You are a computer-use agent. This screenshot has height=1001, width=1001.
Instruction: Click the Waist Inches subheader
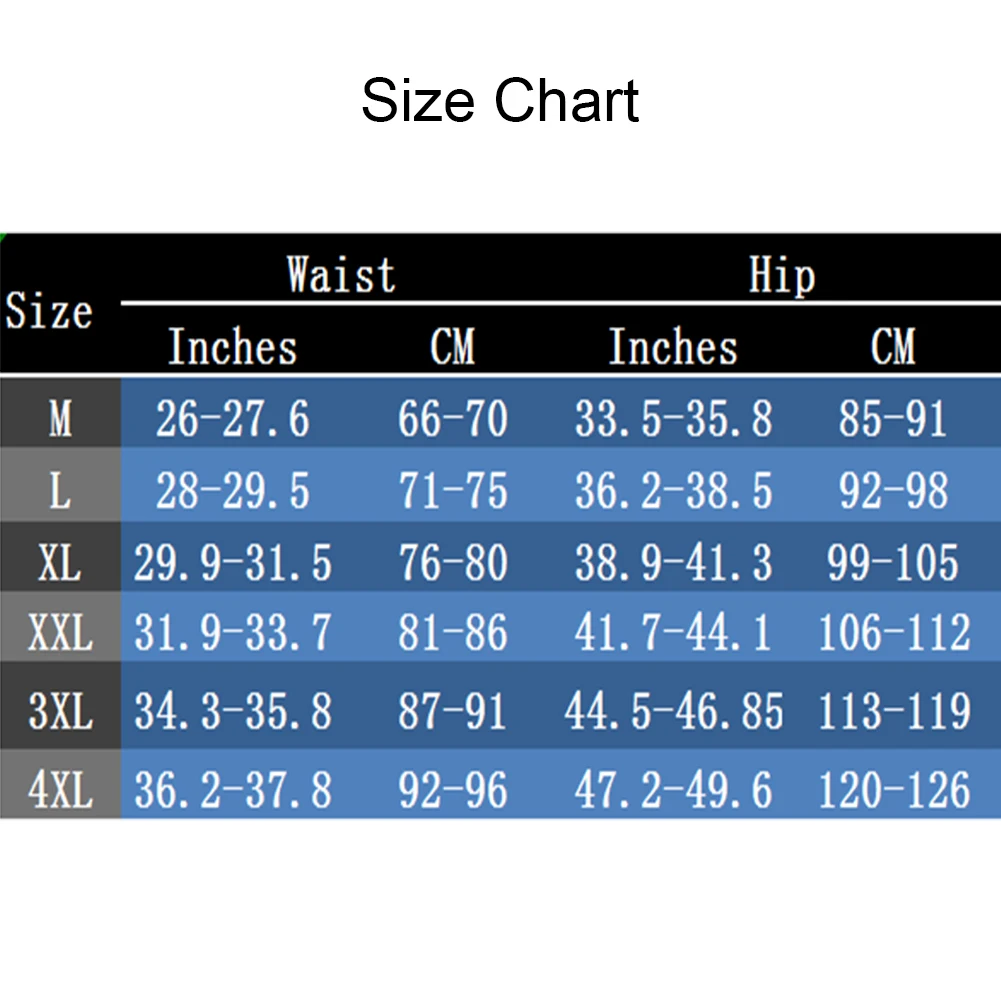[232, 346]
